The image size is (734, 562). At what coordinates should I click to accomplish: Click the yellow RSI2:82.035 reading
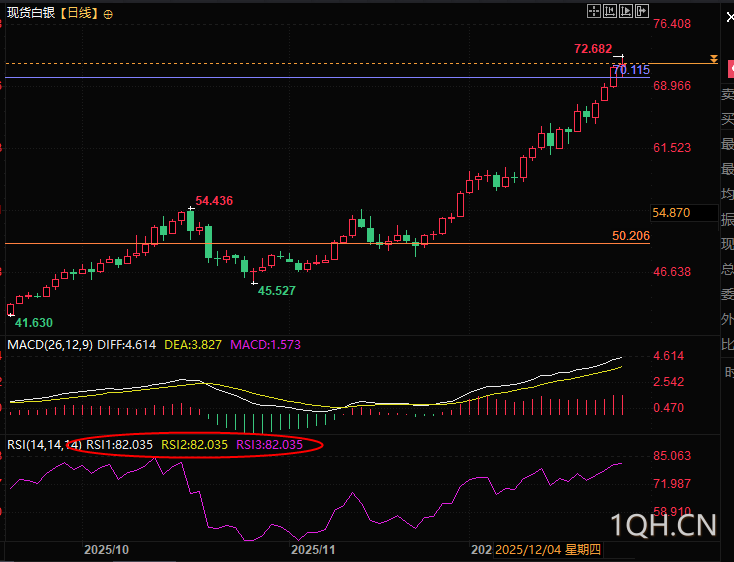point(194,445)
